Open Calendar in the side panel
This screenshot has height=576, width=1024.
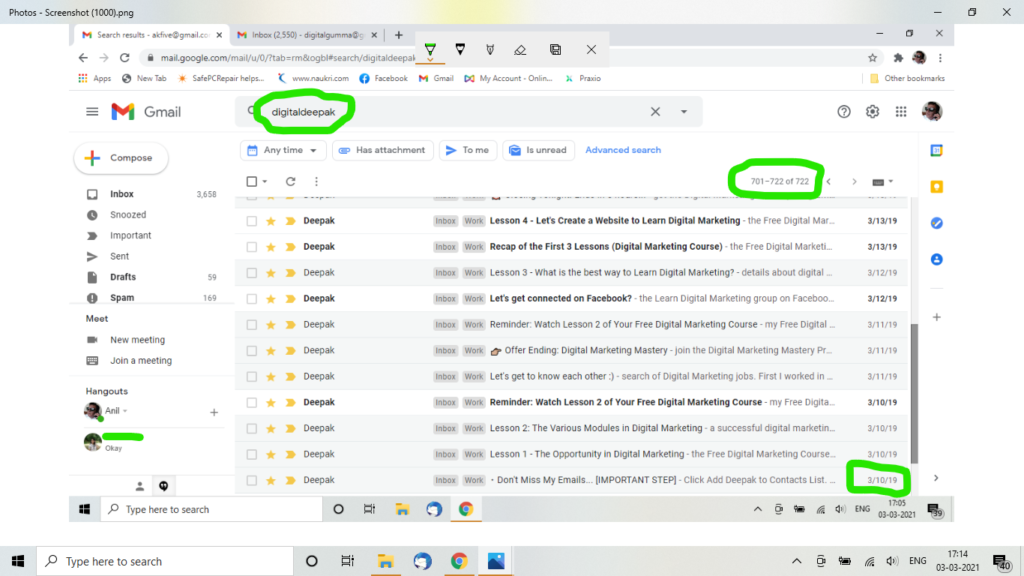[x=938, y=148]
